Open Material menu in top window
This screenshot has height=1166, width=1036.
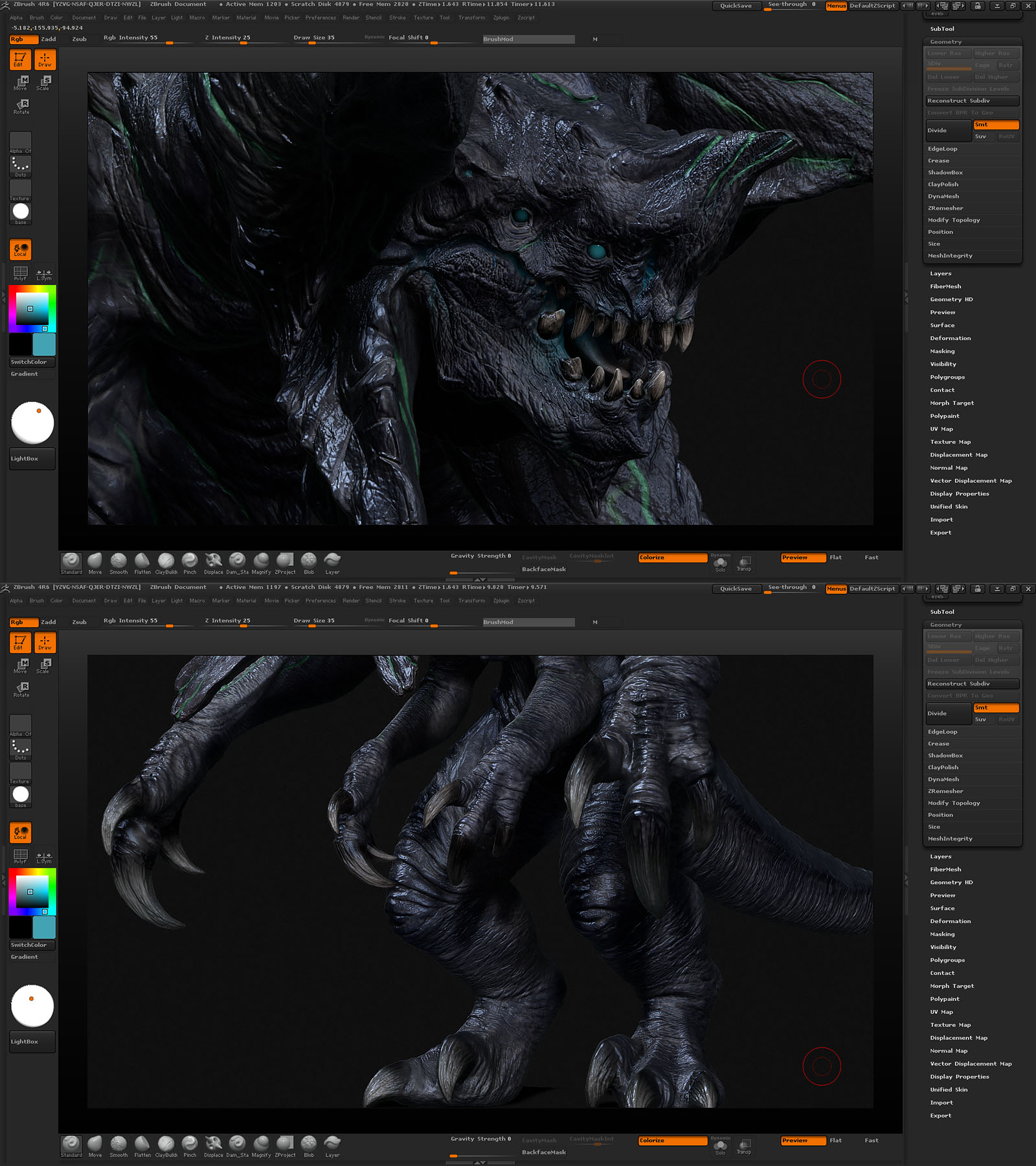click(246, 18)
